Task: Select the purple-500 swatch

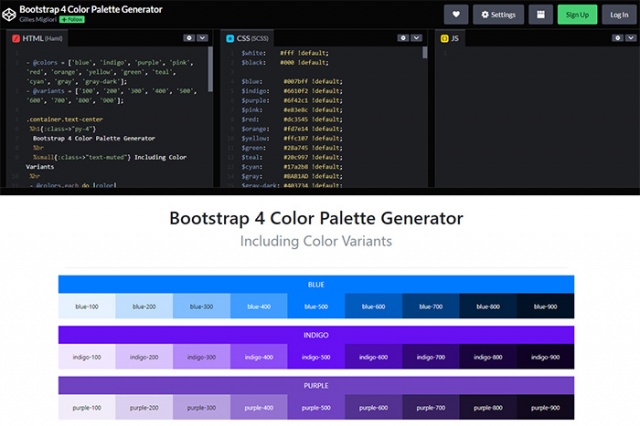Action: click(316, 407)
